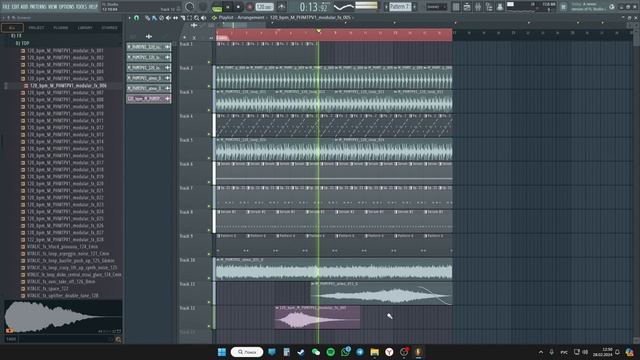Open the Channel rack from top toolbar
The height and width of the screenshot is (360, 640).
[478, 7]
